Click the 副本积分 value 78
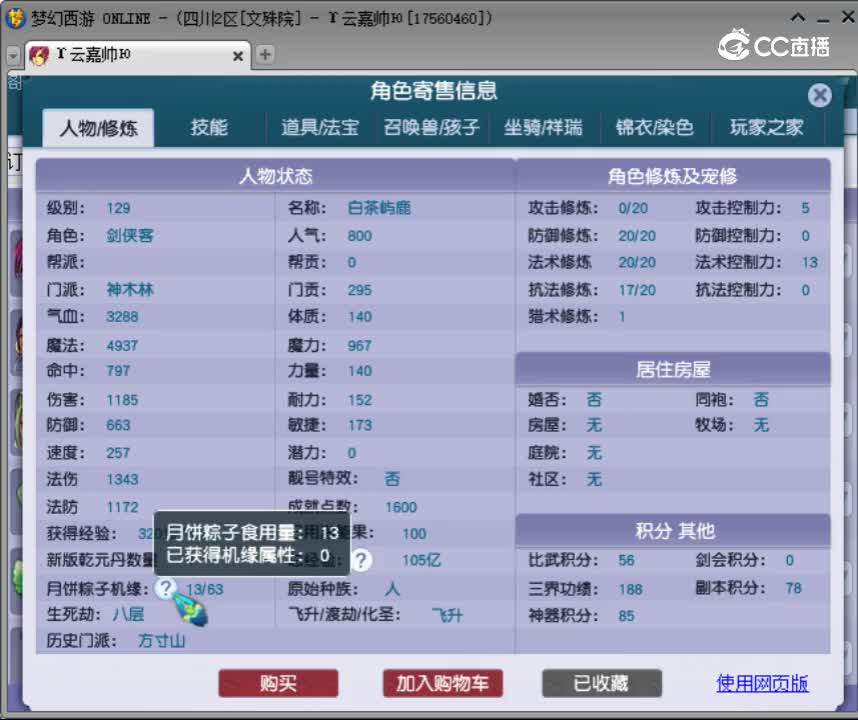Screen dimensions: 858x720 coord(793,588)
